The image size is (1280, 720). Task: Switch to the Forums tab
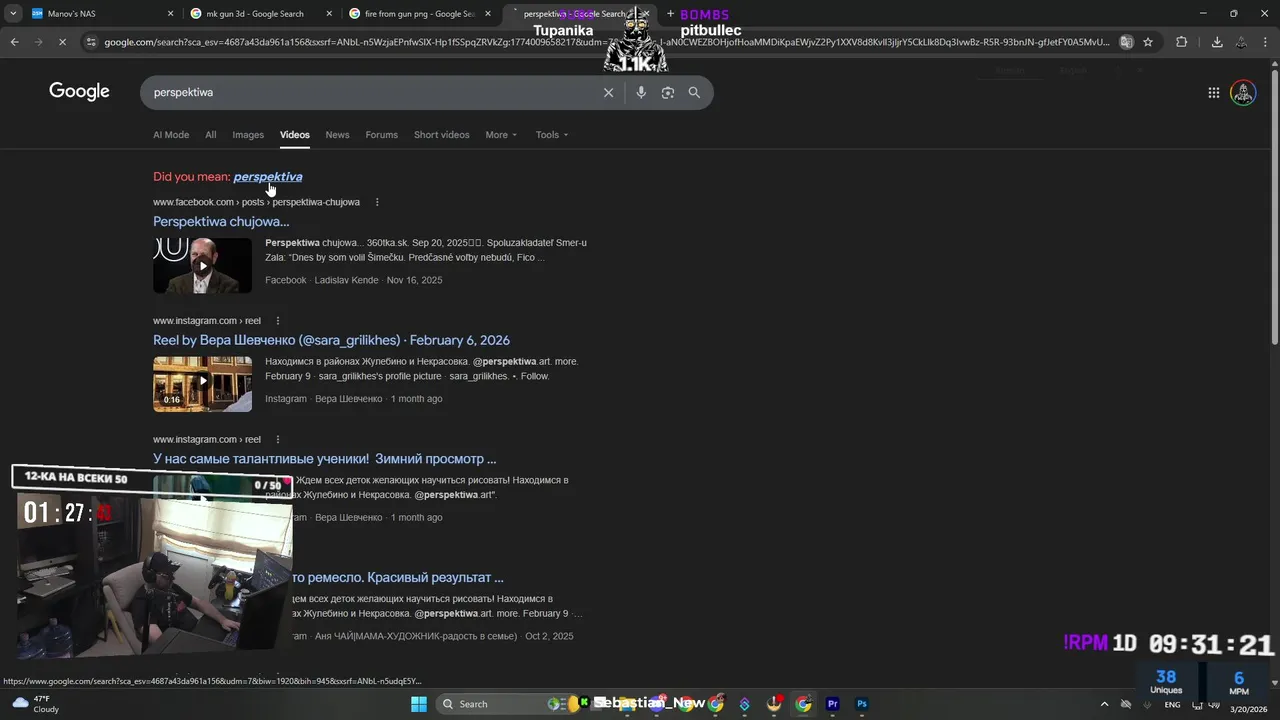pyautogui.click(x=381, y=135)
